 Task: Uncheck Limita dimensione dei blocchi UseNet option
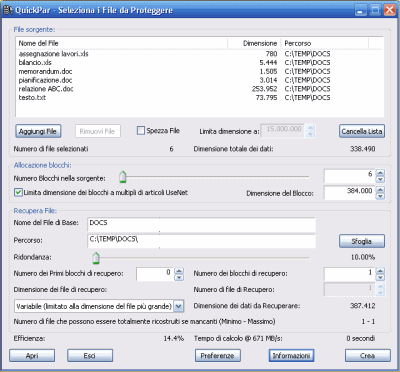18,192
